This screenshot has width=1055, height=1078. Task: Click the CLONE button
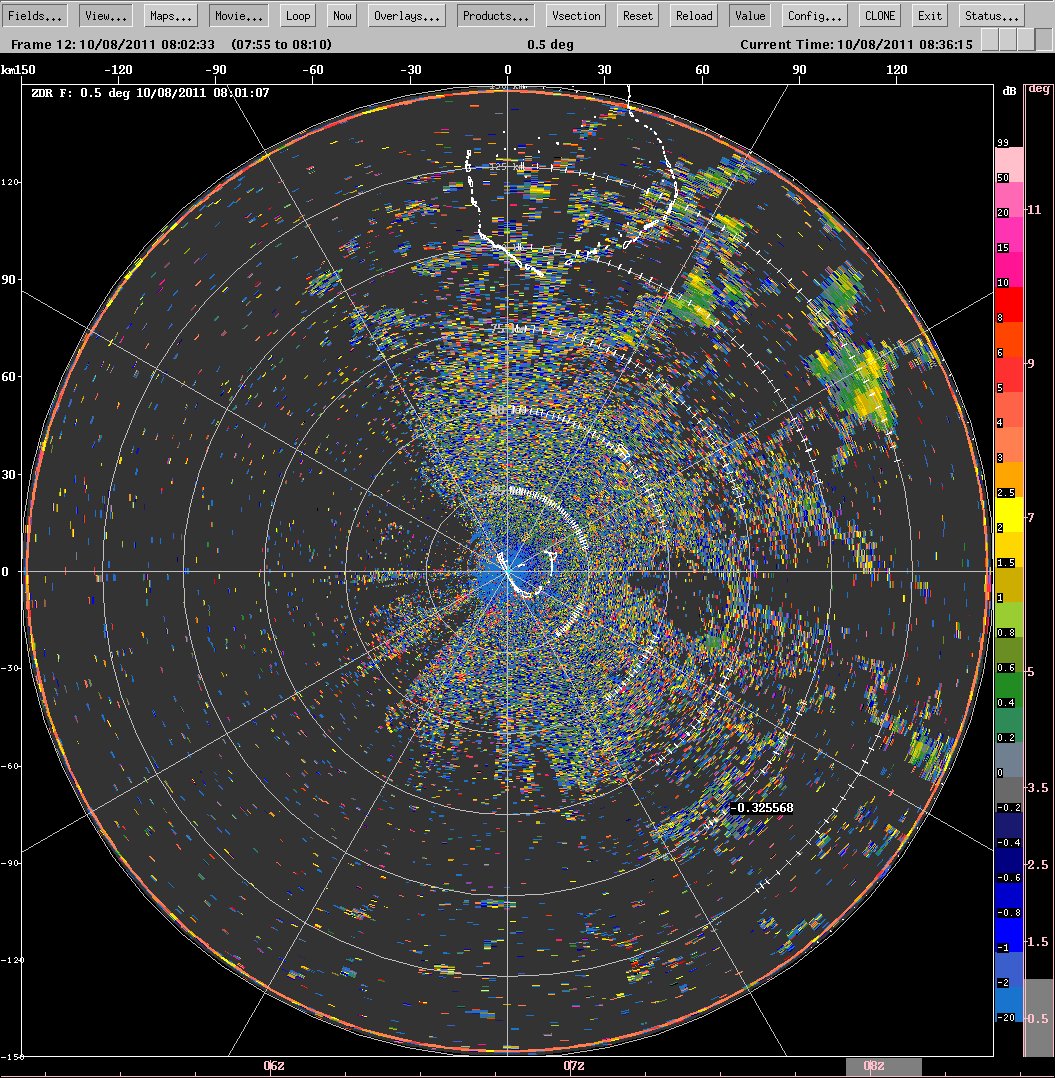click(x=880, y=16)
